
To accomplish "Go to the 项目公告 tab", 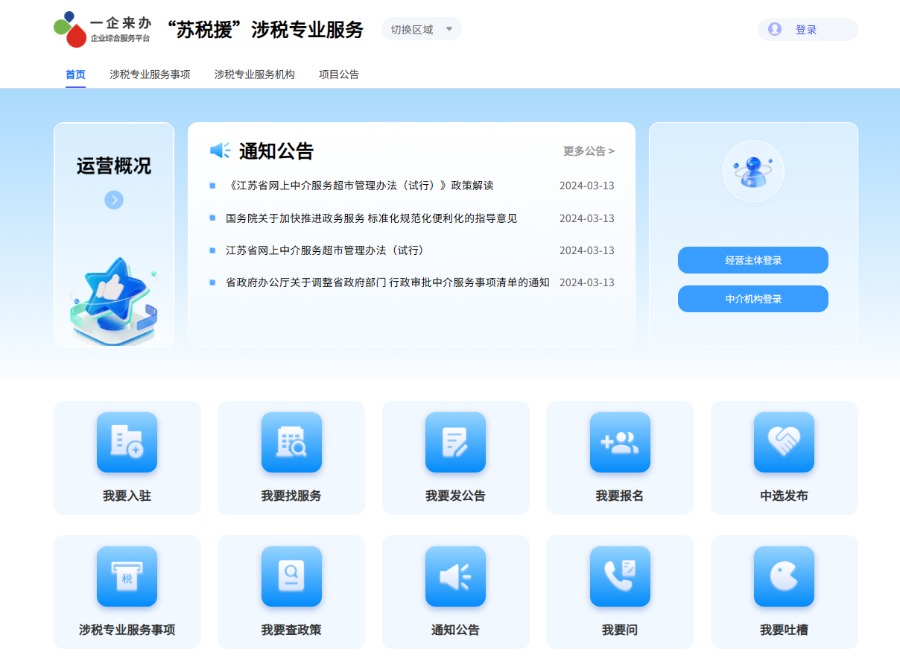I will point(339,75).
